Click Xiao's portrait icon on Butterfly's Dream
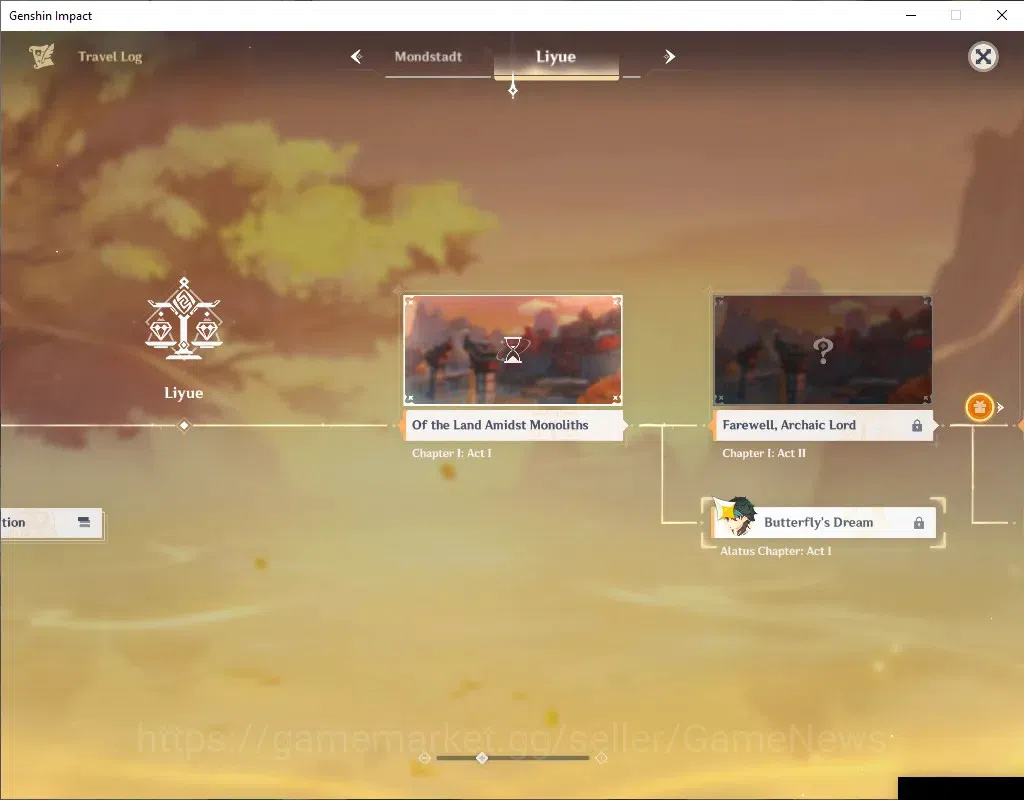Viewport: 1024px width, 800px height. point(735,517)
